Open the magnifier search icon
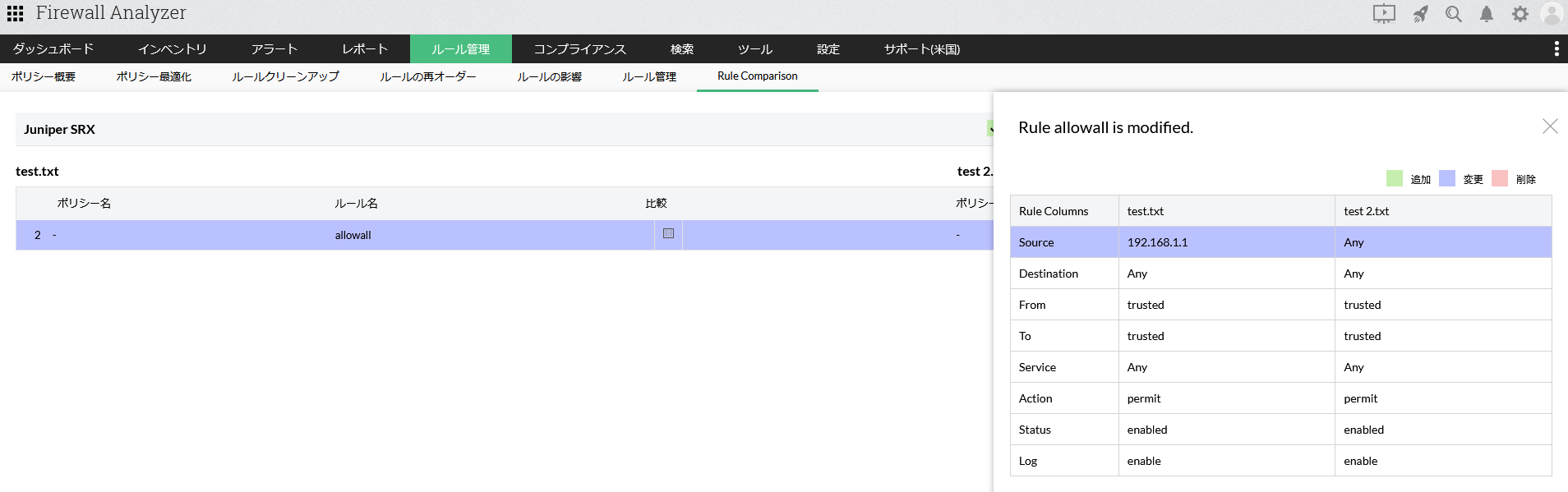 click(1453, 14)
